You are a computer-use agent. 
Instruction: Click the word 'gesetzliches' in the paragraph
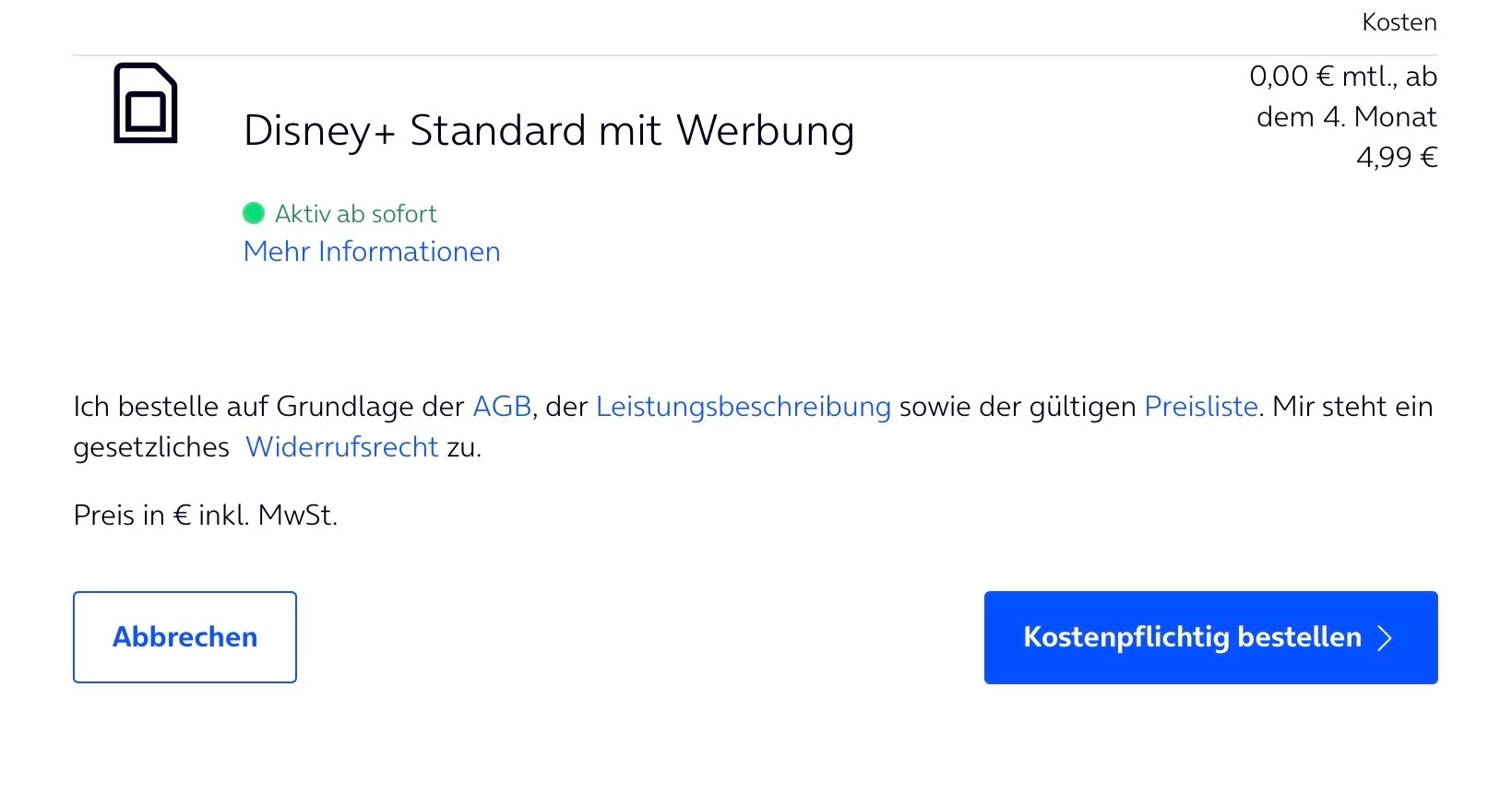coord(151,447)
